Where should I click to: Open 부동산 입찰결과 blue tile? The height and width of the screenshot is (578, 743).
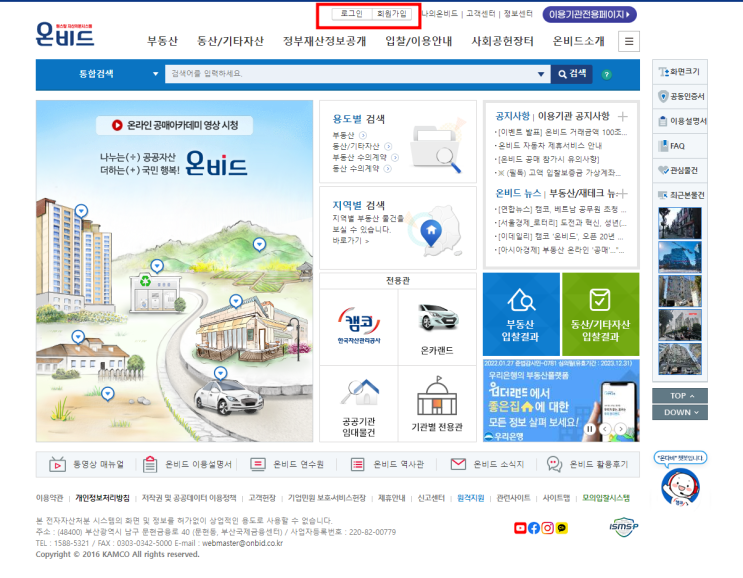click(x=521, y=314)
